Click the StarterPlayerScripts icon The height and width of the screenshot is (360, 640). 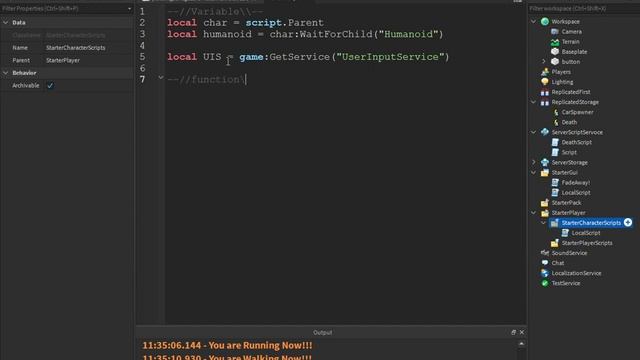click(555, 243)
